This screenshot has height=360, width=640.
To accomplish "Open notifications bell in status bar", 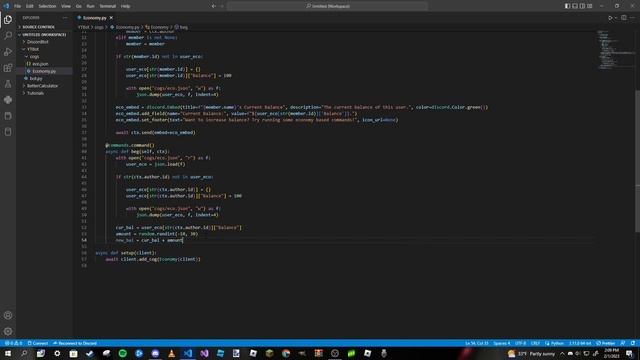I will click(x=633, y=343).
